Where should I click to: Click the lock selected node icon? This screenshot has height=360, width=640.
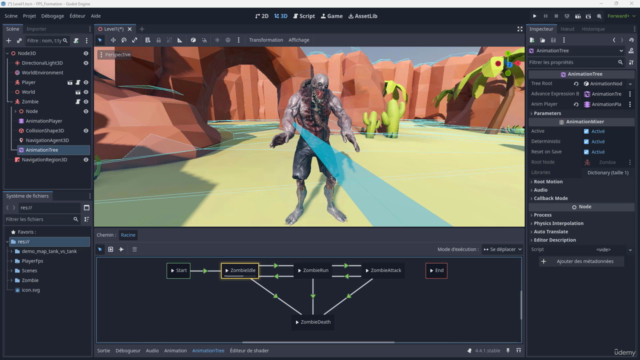tap(158, 40)
